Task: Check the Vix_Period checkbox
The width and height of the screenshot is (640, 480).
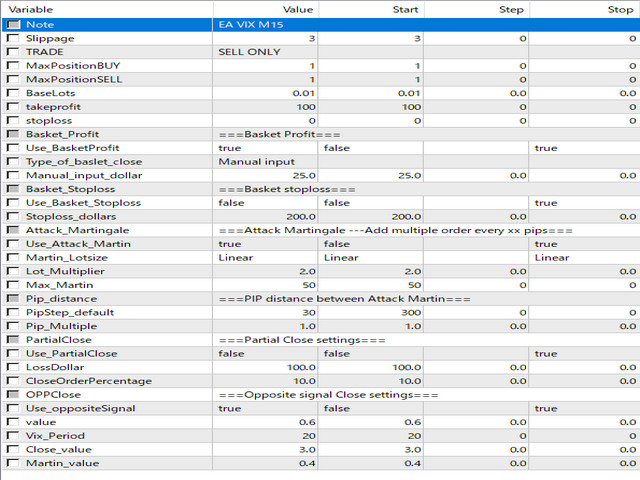Action: tap(13, 436)
